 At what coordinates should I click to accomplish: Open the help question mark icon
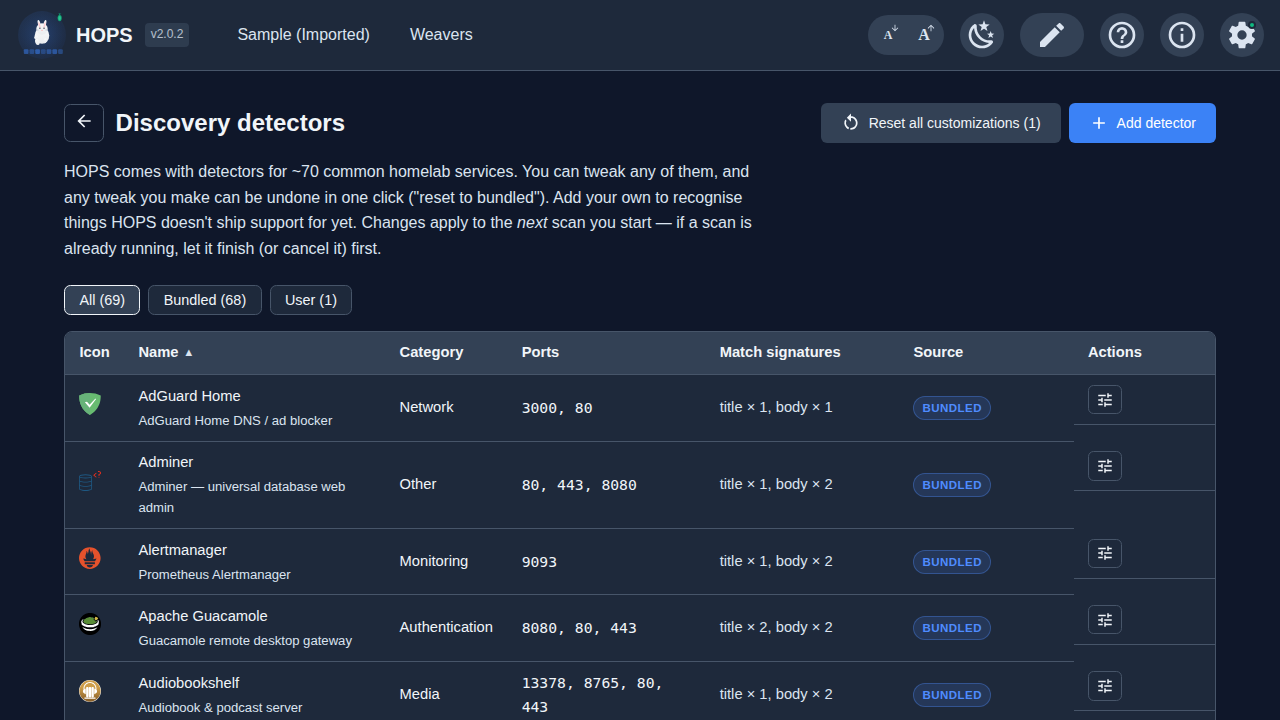1122,35
